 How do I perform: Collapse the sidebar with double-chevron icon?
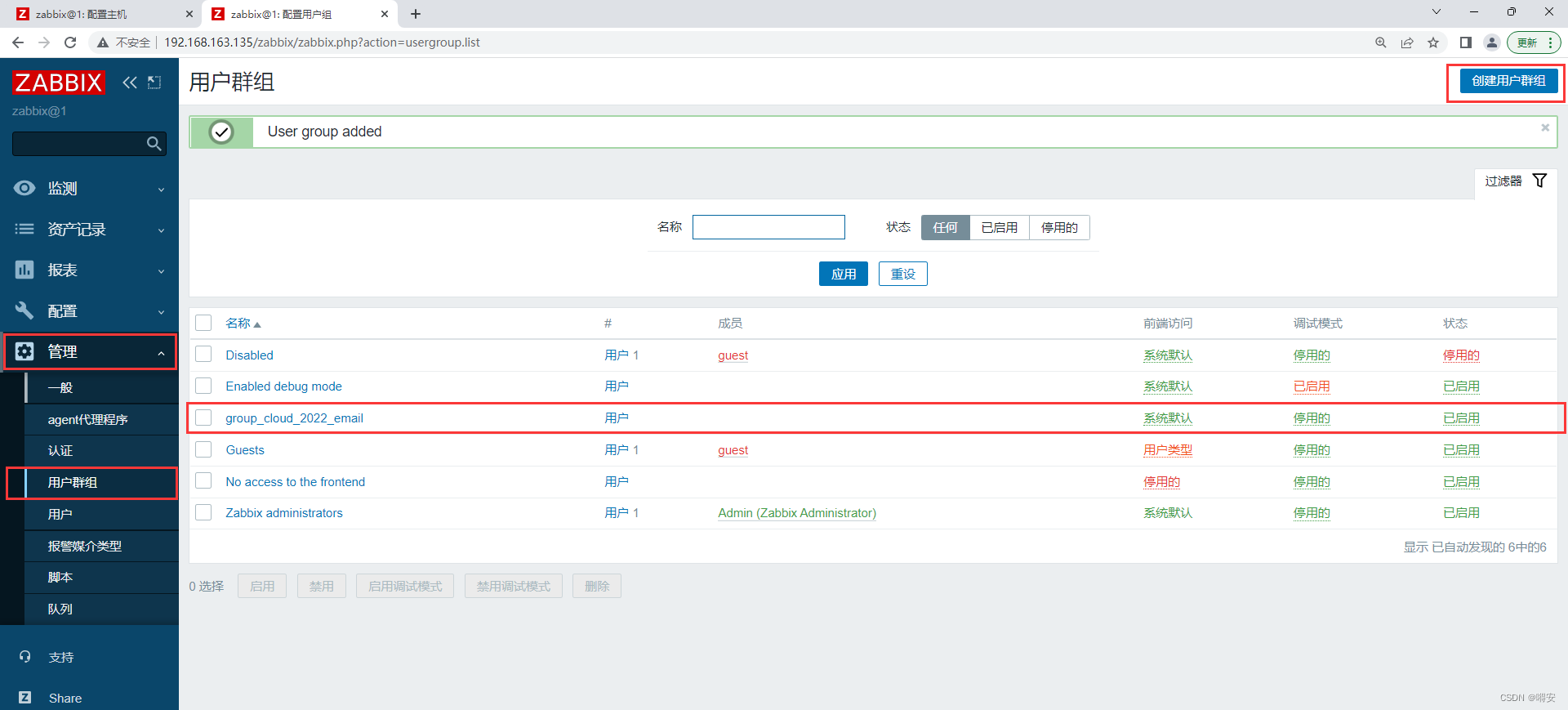pos(130,83)
